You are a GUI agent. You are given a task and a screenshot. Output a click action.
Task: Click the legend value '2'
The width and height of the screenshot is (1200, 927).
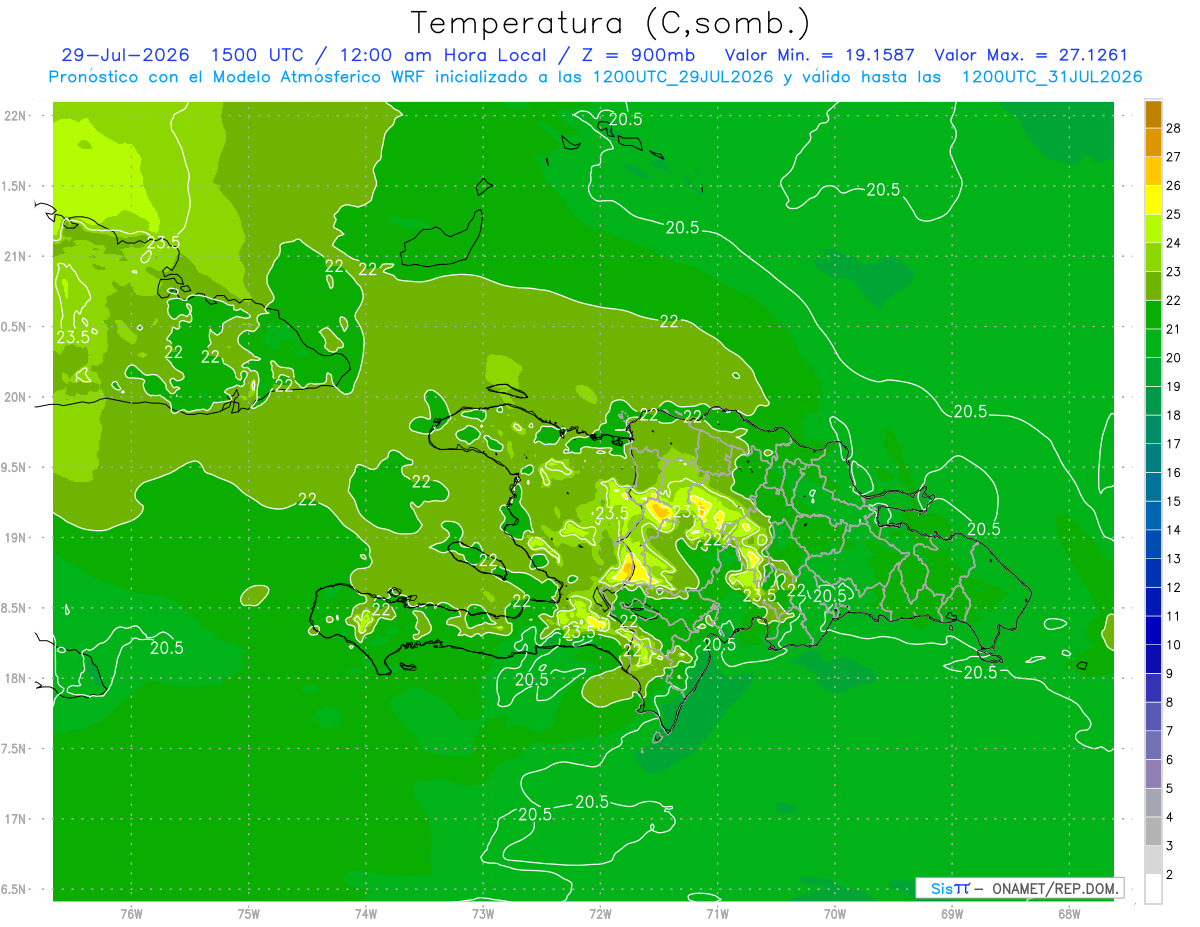(x=1171, y=875)
